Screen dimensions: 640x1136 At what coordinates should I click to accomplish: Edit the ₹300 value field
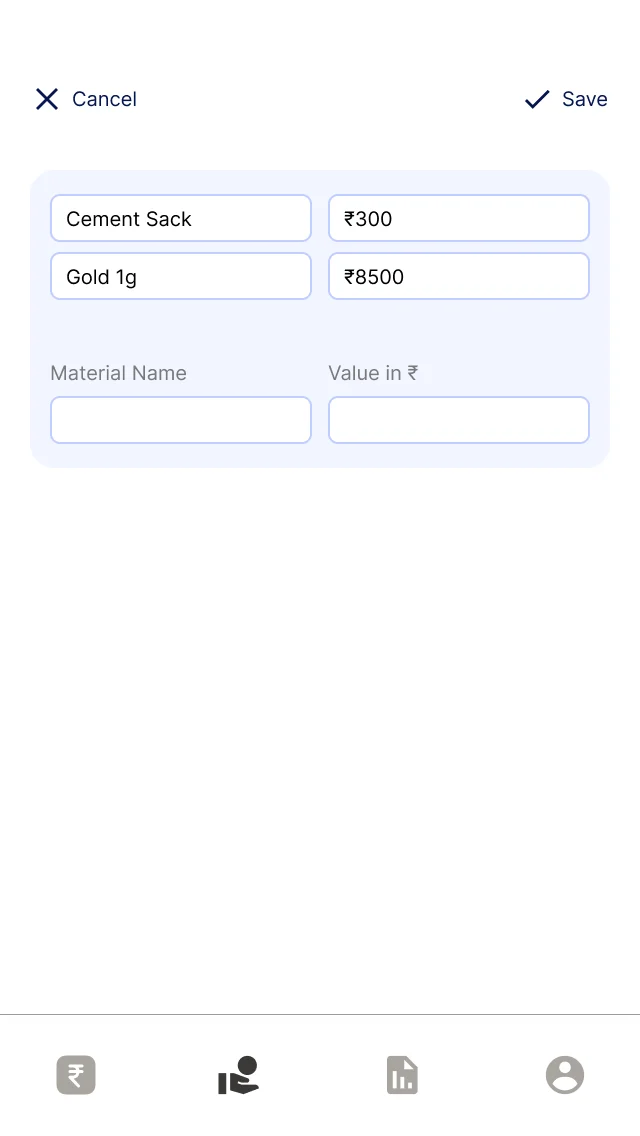tap(459, 218)
